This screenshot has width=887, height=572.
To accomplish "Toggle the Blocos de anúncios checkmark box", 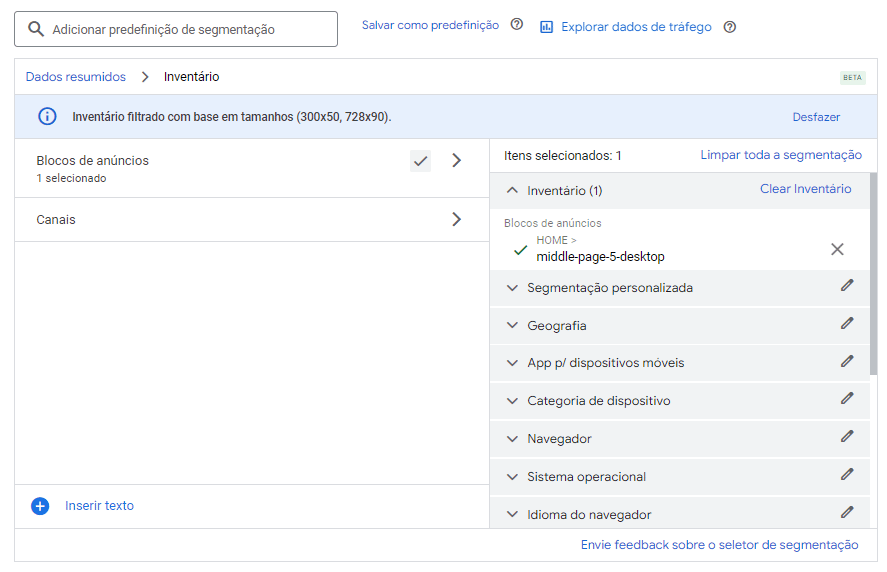I will point(420,161).
